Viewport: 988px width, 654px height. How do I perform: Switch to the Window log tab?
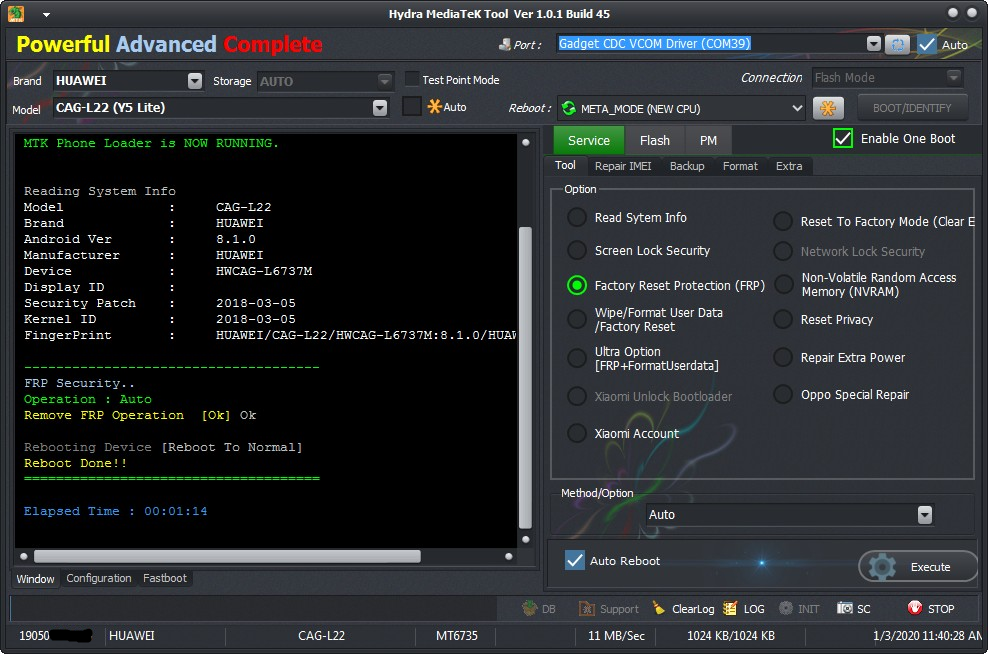(35, 578)
